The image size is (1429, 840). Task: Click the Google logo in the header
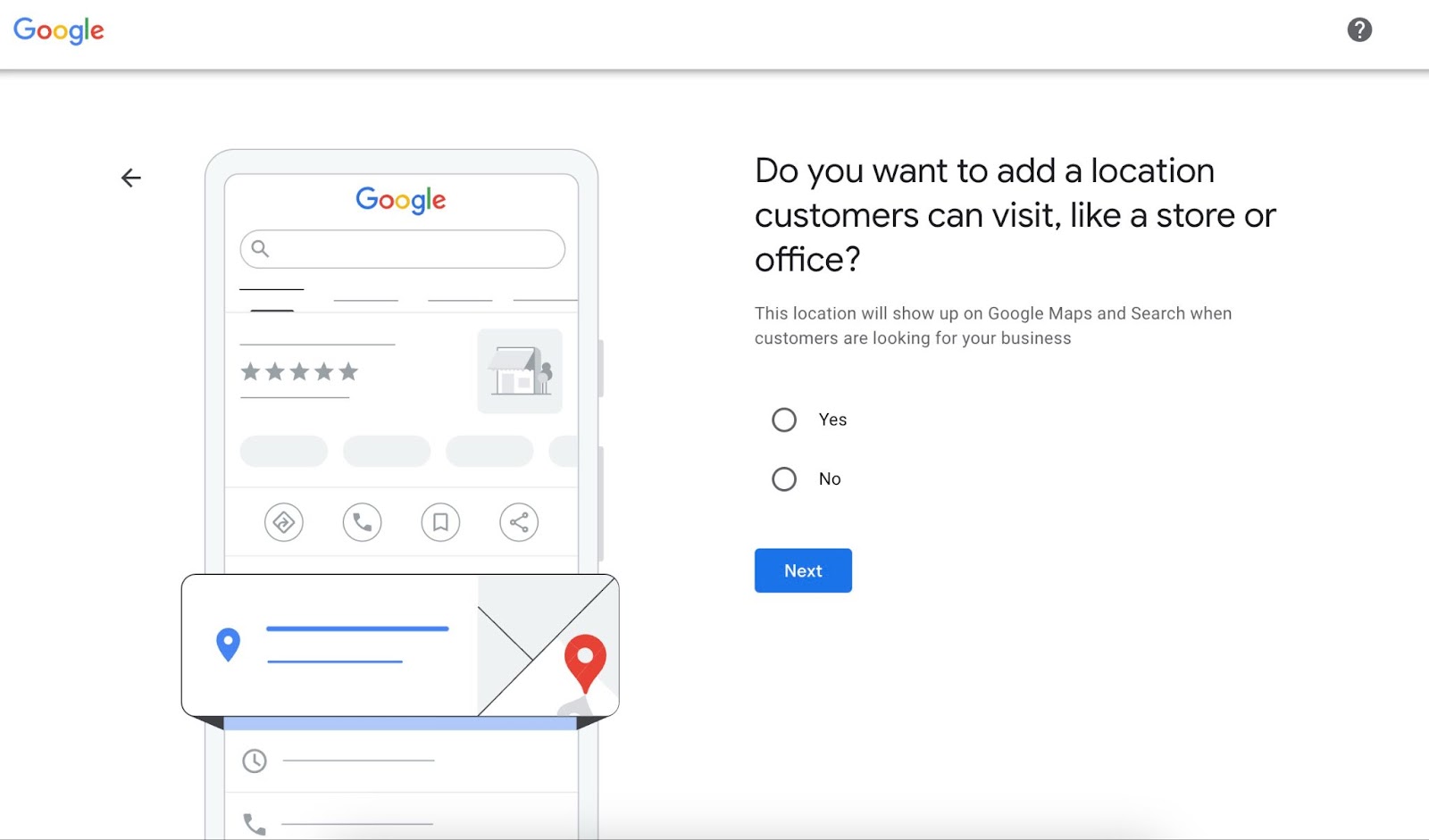tap(57, 30)
